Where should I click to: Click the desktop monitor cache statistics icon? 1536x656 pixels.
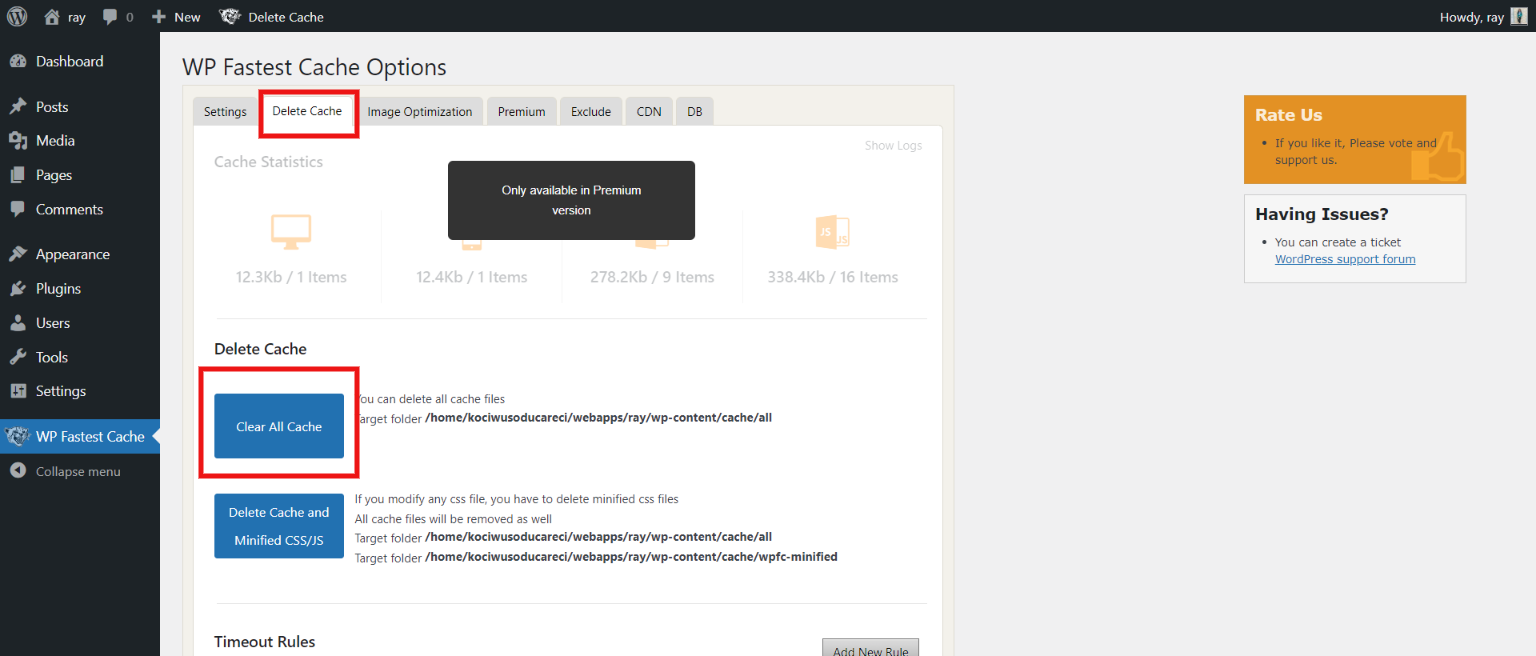coord(291,232)
